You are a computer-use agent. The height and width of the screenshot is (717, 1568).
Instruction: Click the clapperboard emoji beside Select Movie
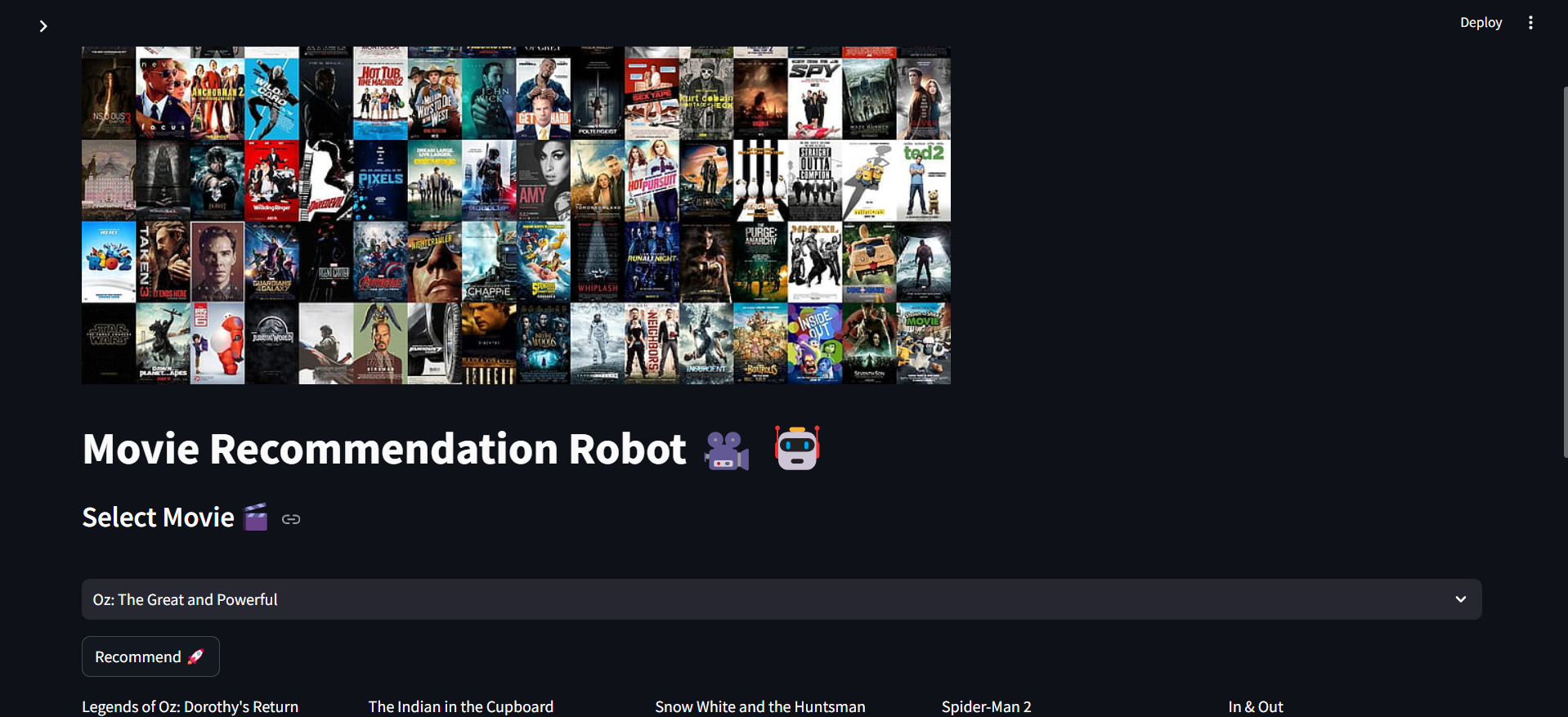pos(256,518)
